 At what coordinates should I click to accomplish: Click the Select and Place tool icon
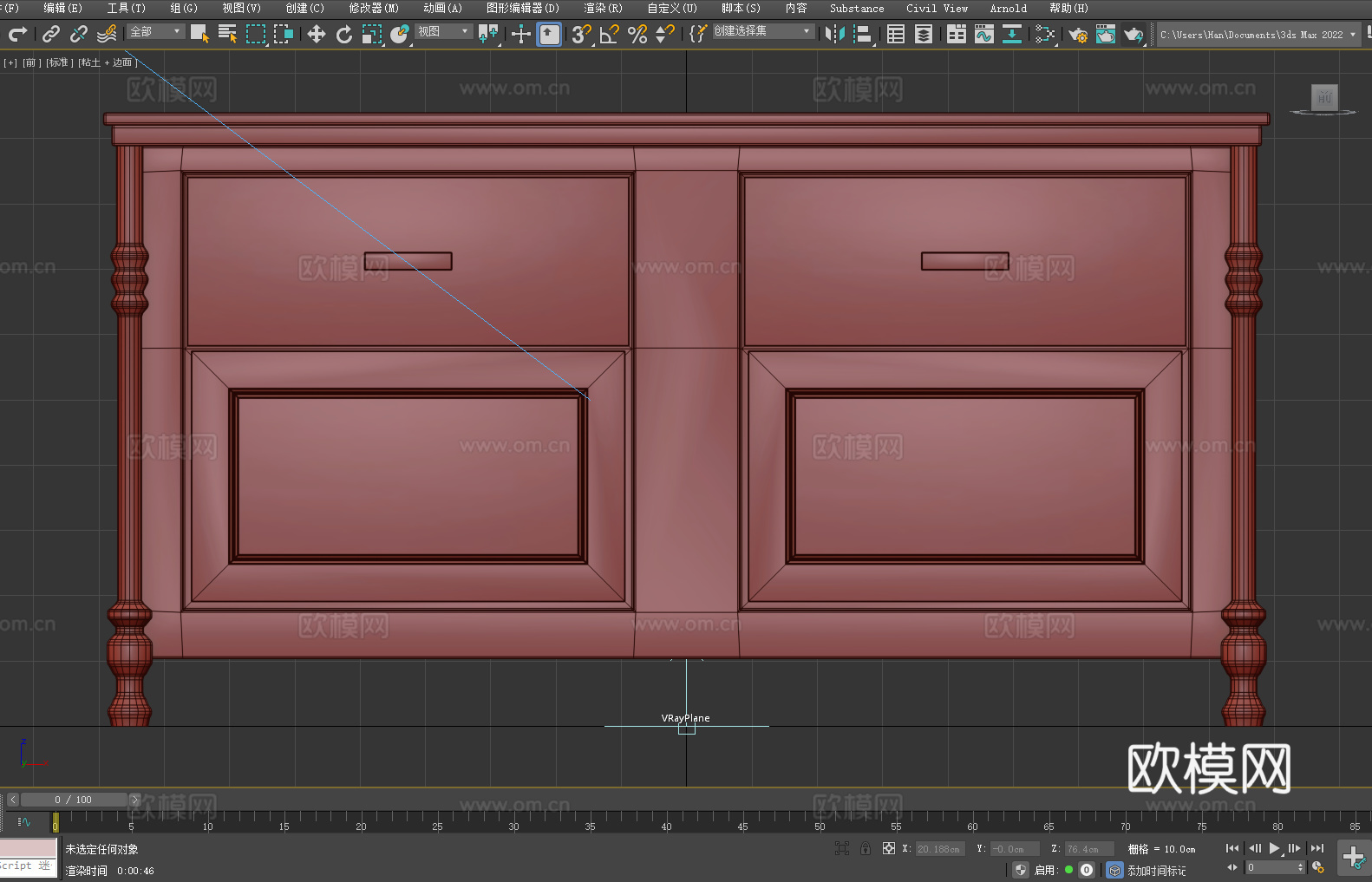(x=400, y=34)
